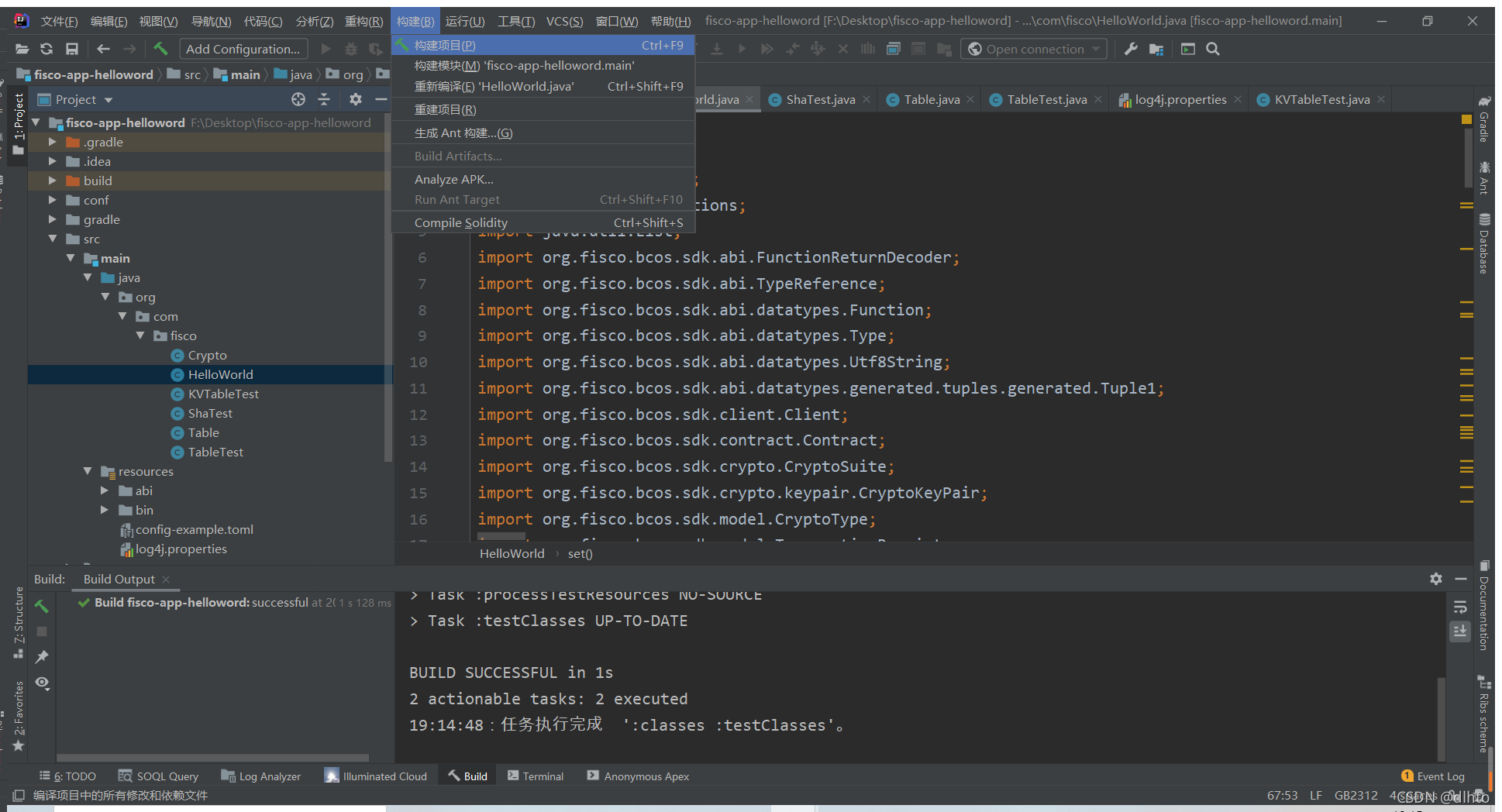
Task: Select config-example.toml file
Action: pos(187,529)
